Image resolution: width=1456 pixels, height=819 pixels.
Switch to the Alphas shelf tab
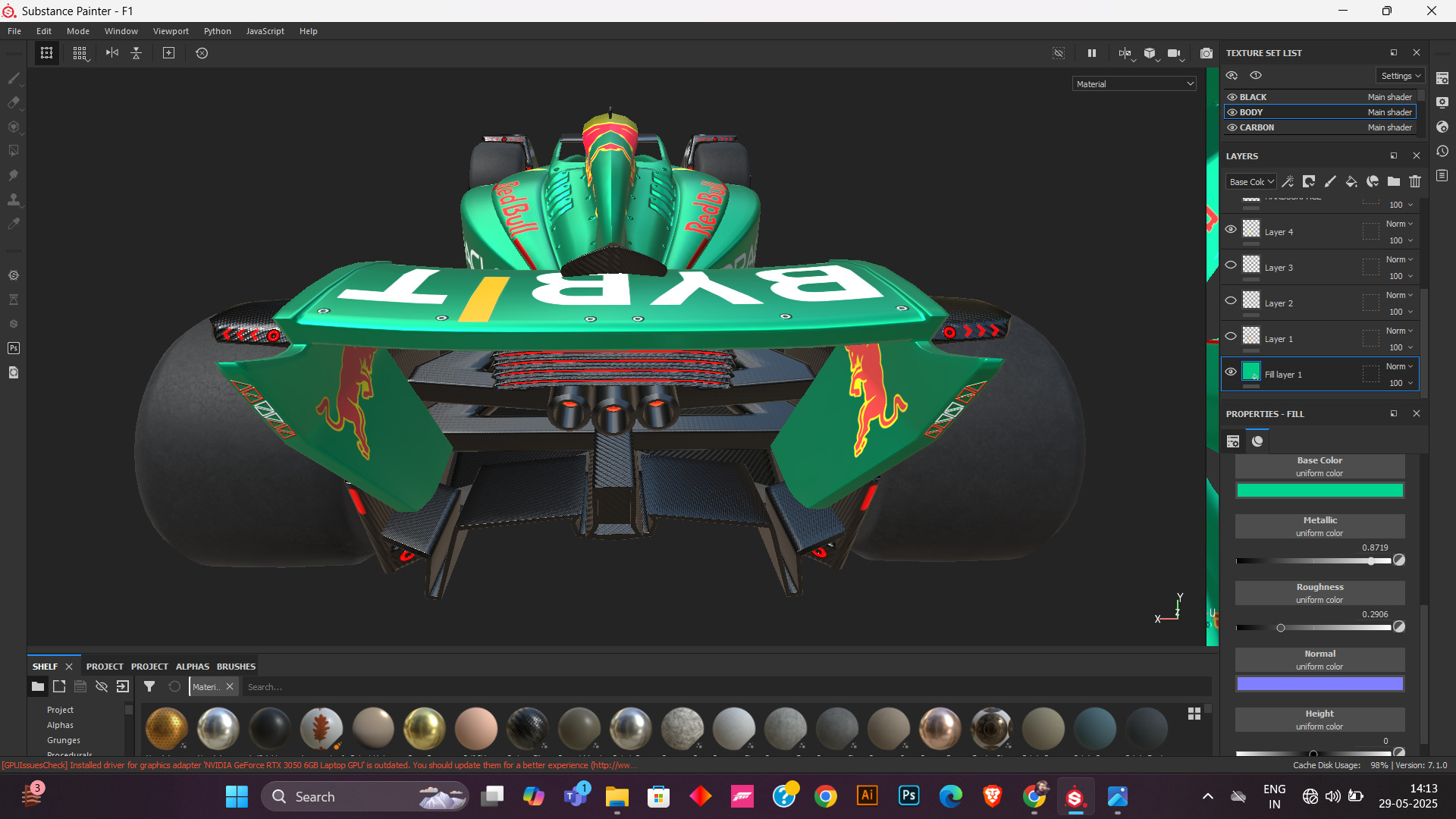tap(193, 667)
